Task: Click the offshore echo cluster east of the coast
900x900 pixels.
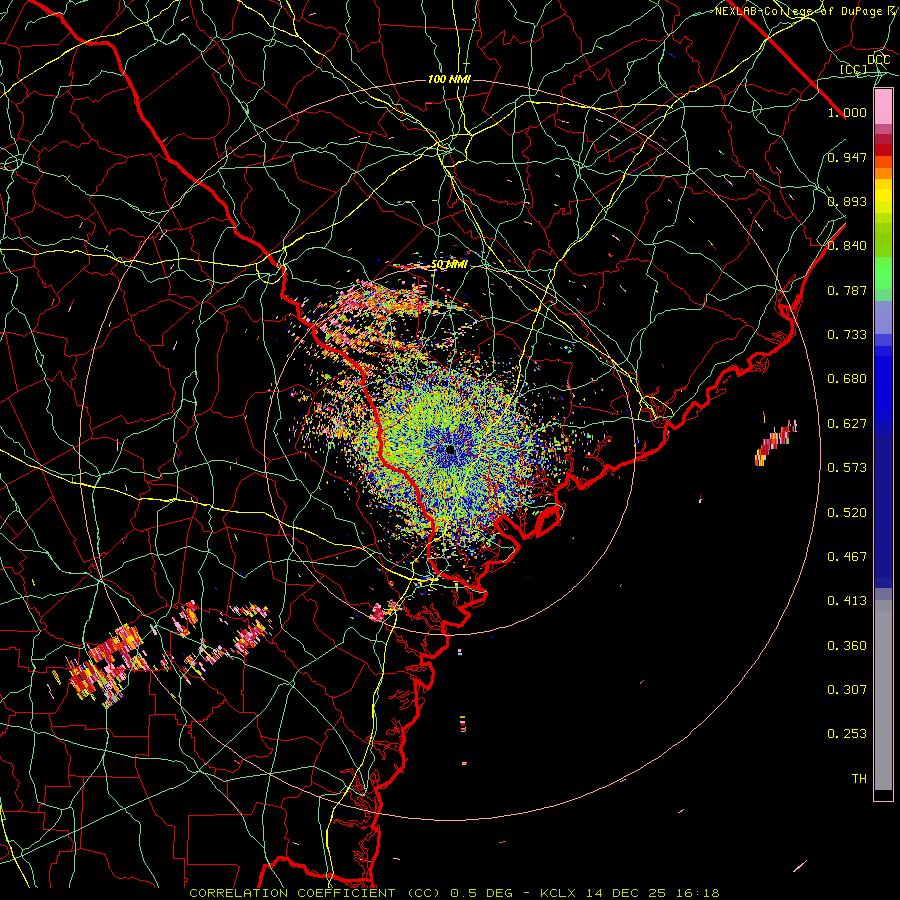Action: (775, 442)
